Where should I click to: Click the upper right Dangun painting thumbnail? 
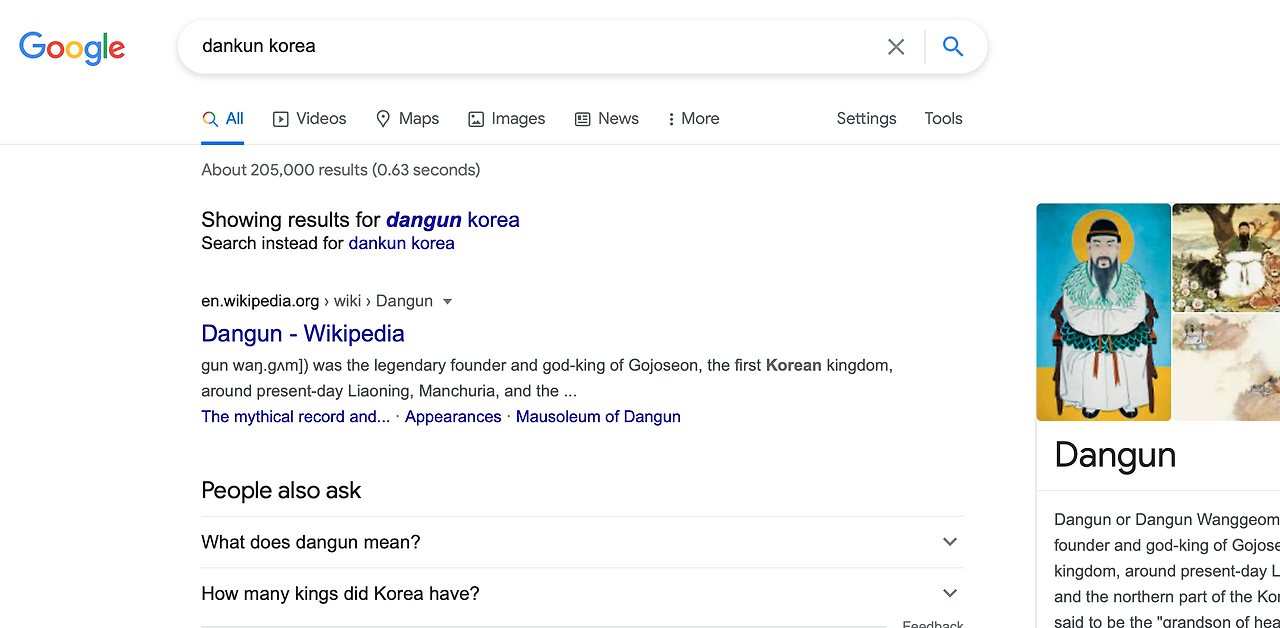1226,257
